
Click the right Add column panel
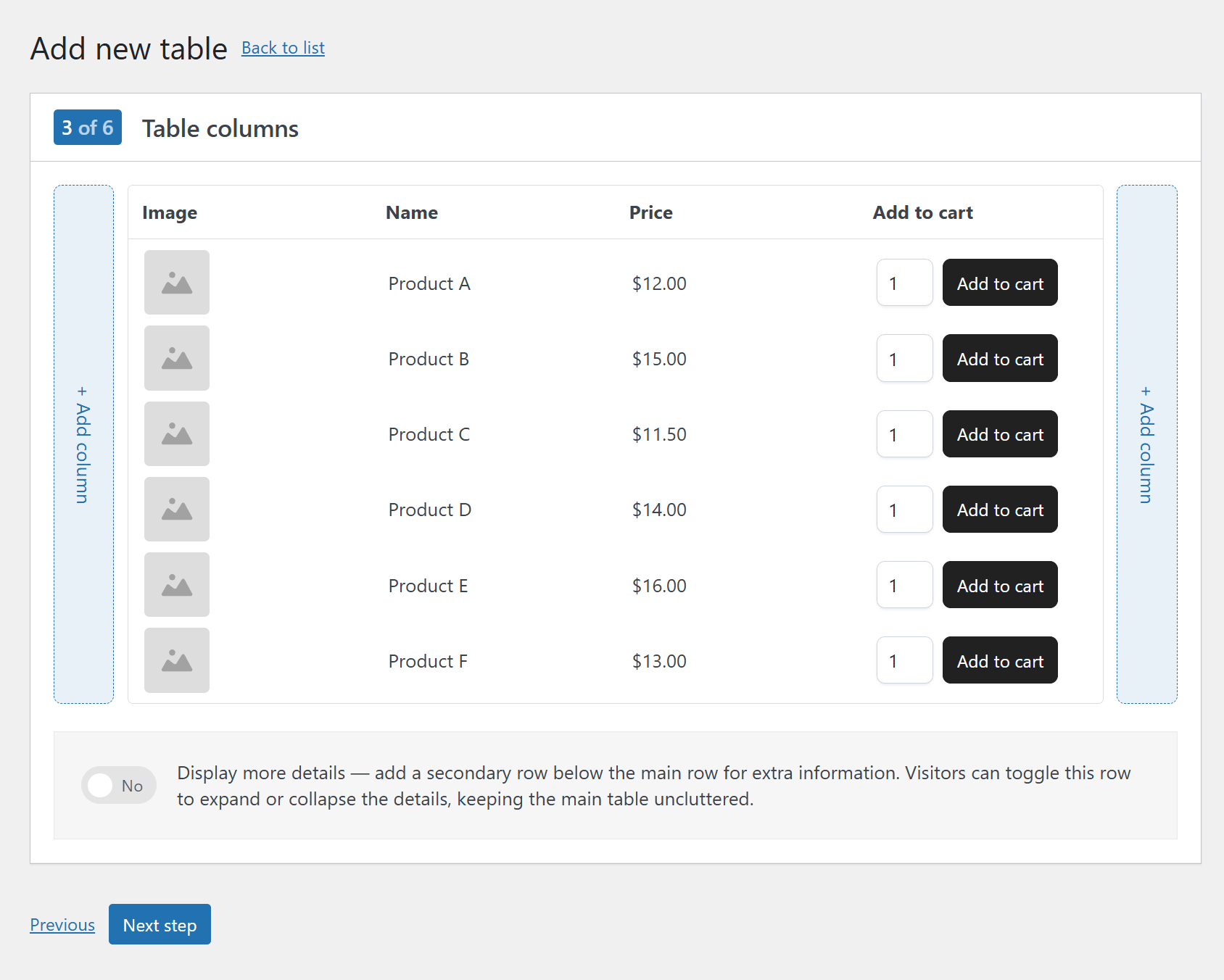click(1146, 444)
